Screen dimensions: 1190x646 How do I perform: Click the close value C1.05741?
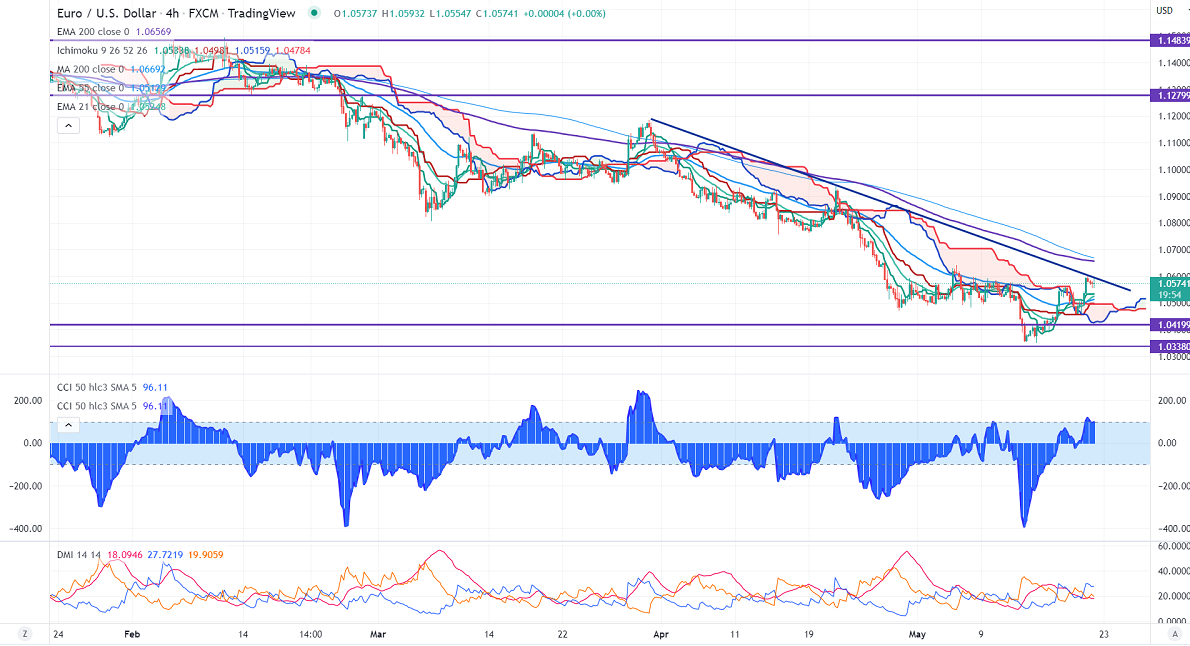(x=497, y=14)
